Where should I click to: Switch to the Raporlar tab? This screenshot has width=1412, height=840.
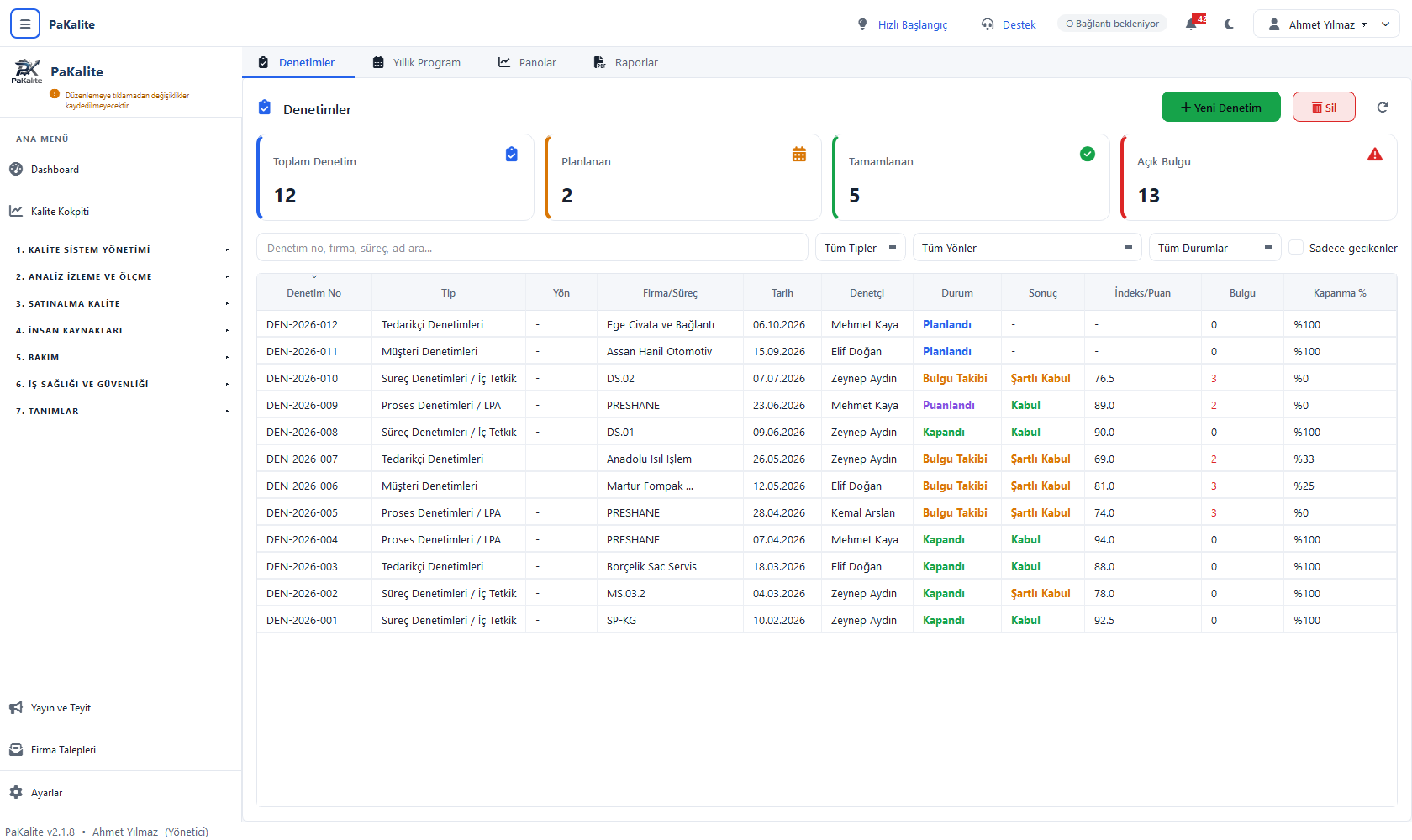pos(626,62)
